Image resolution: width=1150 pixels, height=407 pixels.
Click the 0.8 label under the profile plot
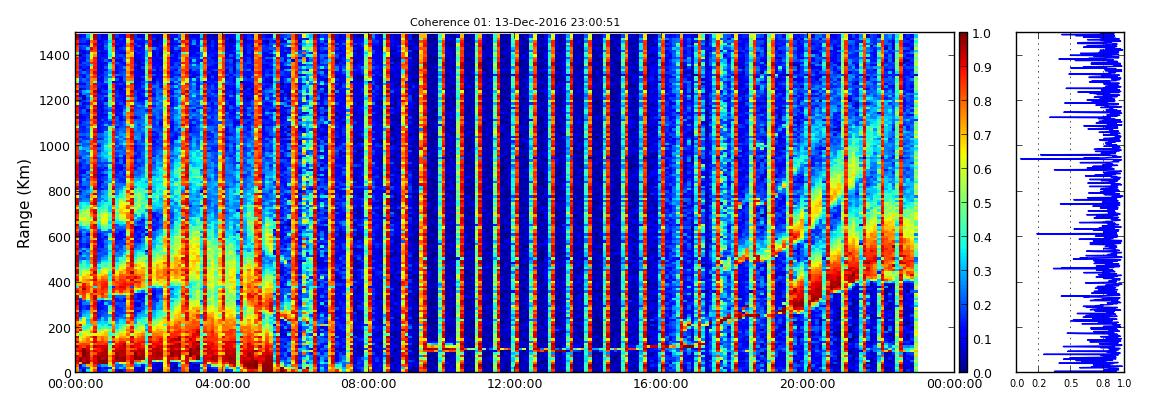[1103, 384]
